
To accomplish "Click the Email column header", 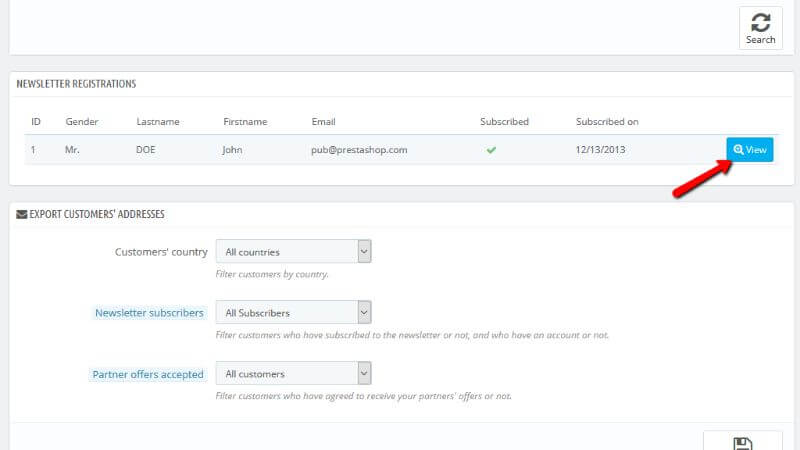I will (323, 121).
